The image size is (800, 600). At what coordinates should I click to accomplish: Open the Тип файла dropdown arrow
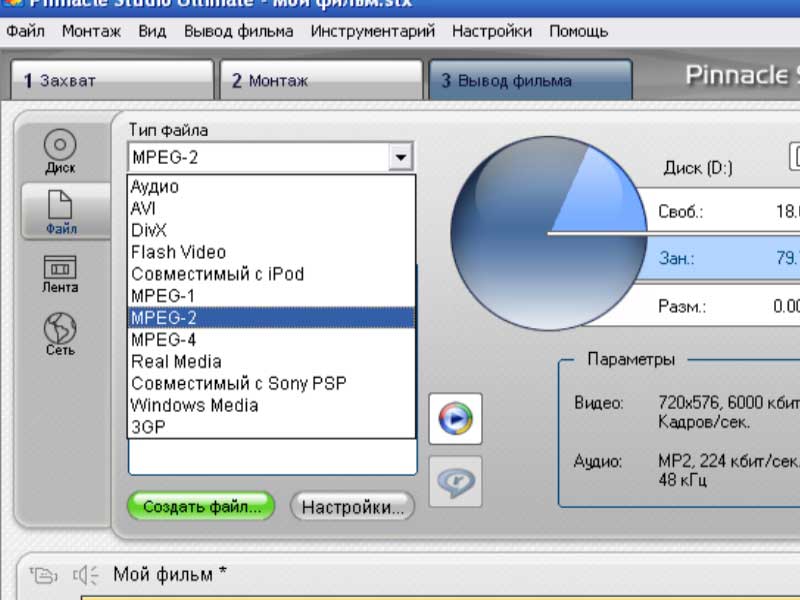(401, 157)
